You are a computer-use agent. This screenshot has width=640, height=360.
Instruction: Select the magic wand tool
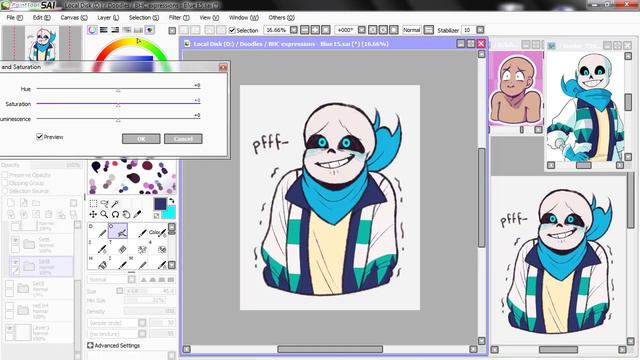(x=116, y=203)
